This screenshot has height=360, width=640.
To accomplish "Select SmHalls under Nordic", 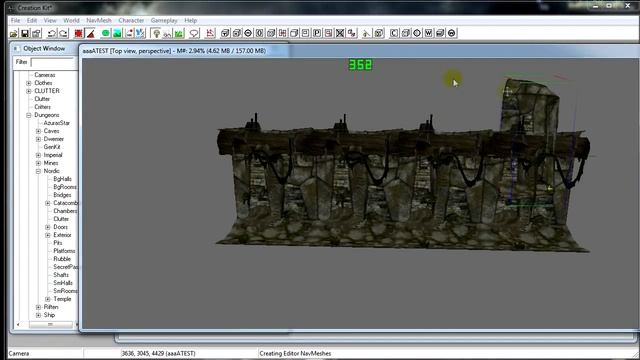I will pos(63,283).
